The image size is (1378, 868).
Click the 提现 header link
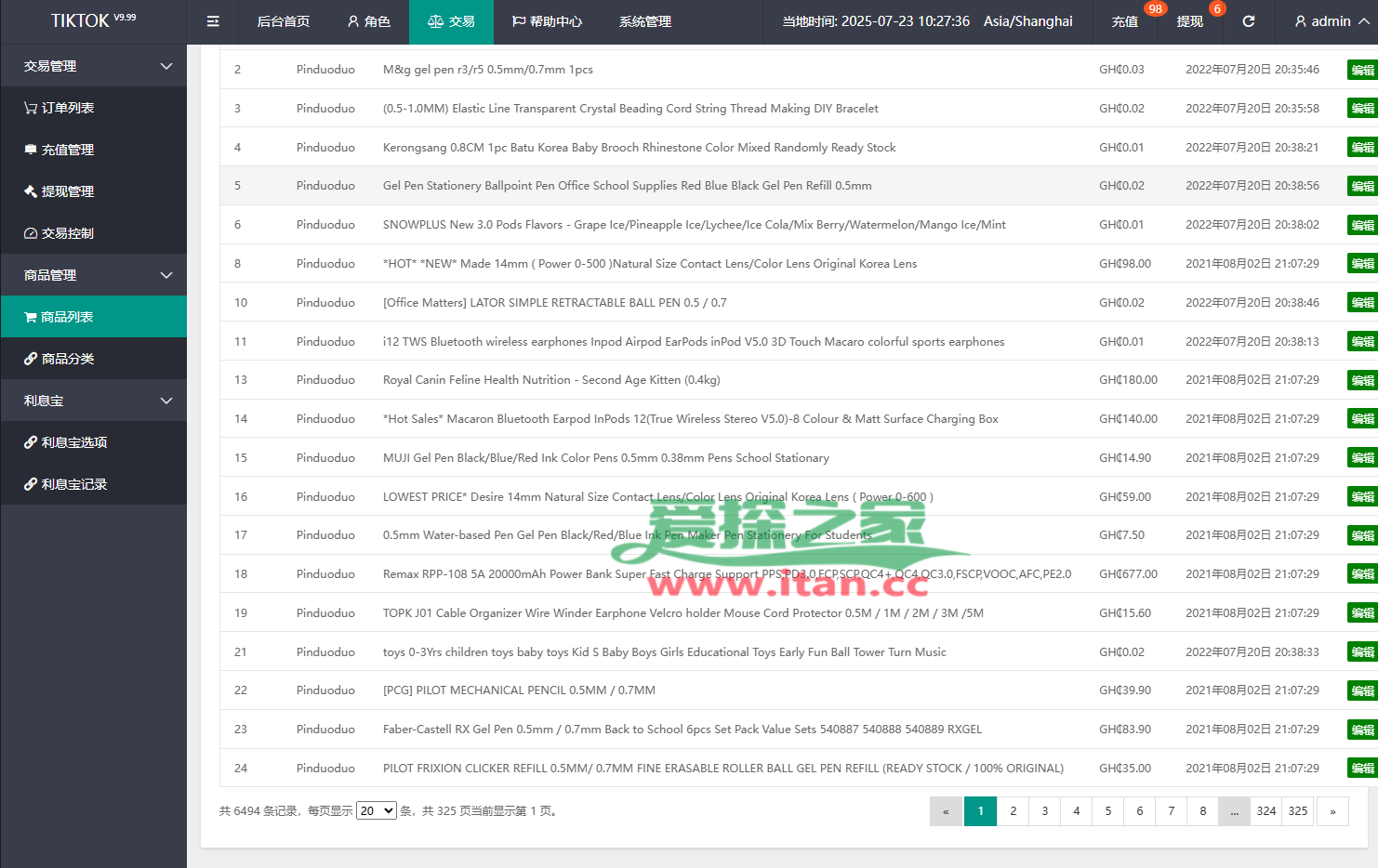click(x=1190, y=21)
